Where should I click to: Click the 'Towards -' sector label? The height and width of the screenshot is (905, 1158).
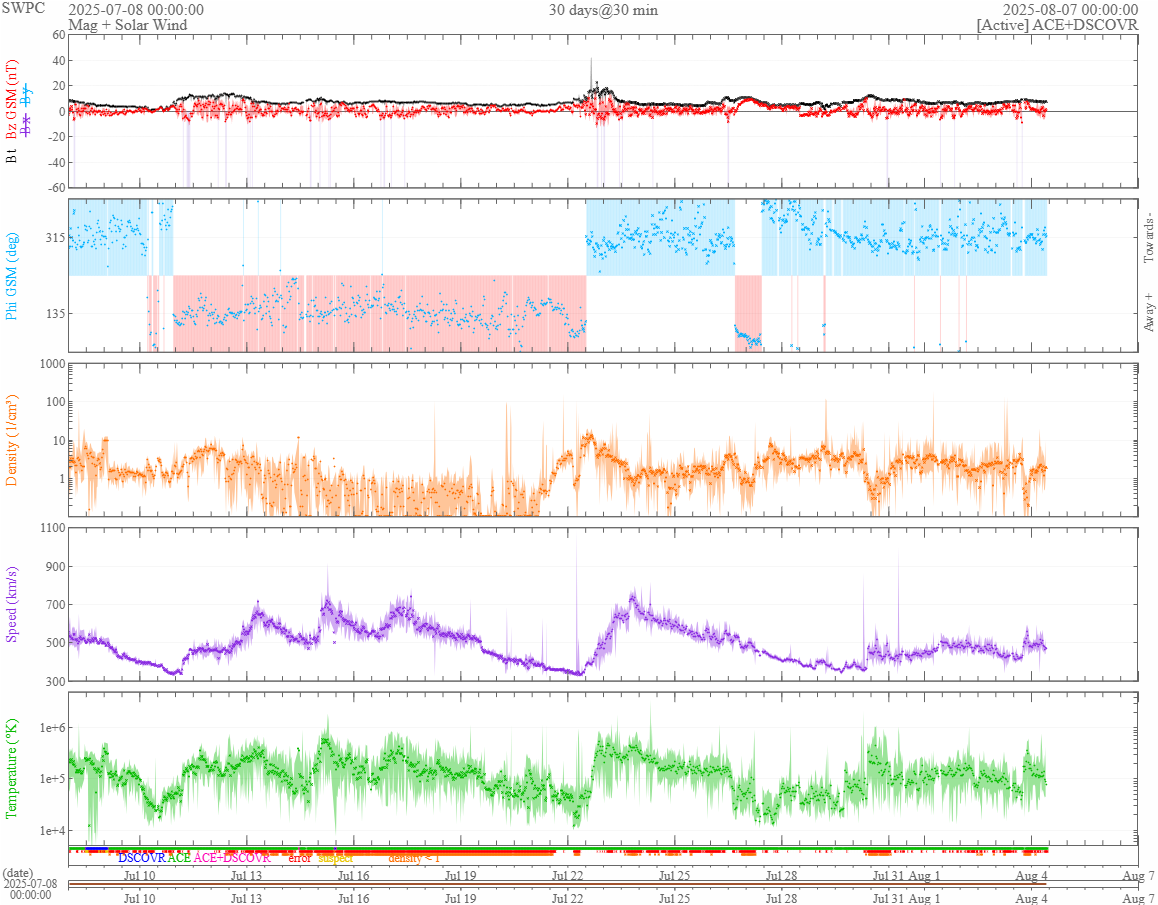(1148, 239)
